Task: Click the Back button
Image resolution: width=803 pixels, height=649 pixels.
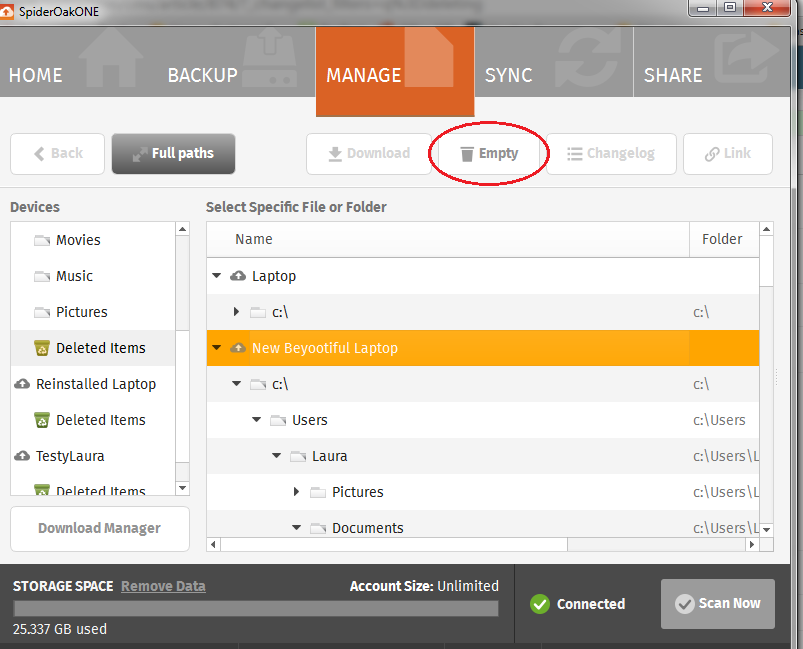Action: pos(57,154)
